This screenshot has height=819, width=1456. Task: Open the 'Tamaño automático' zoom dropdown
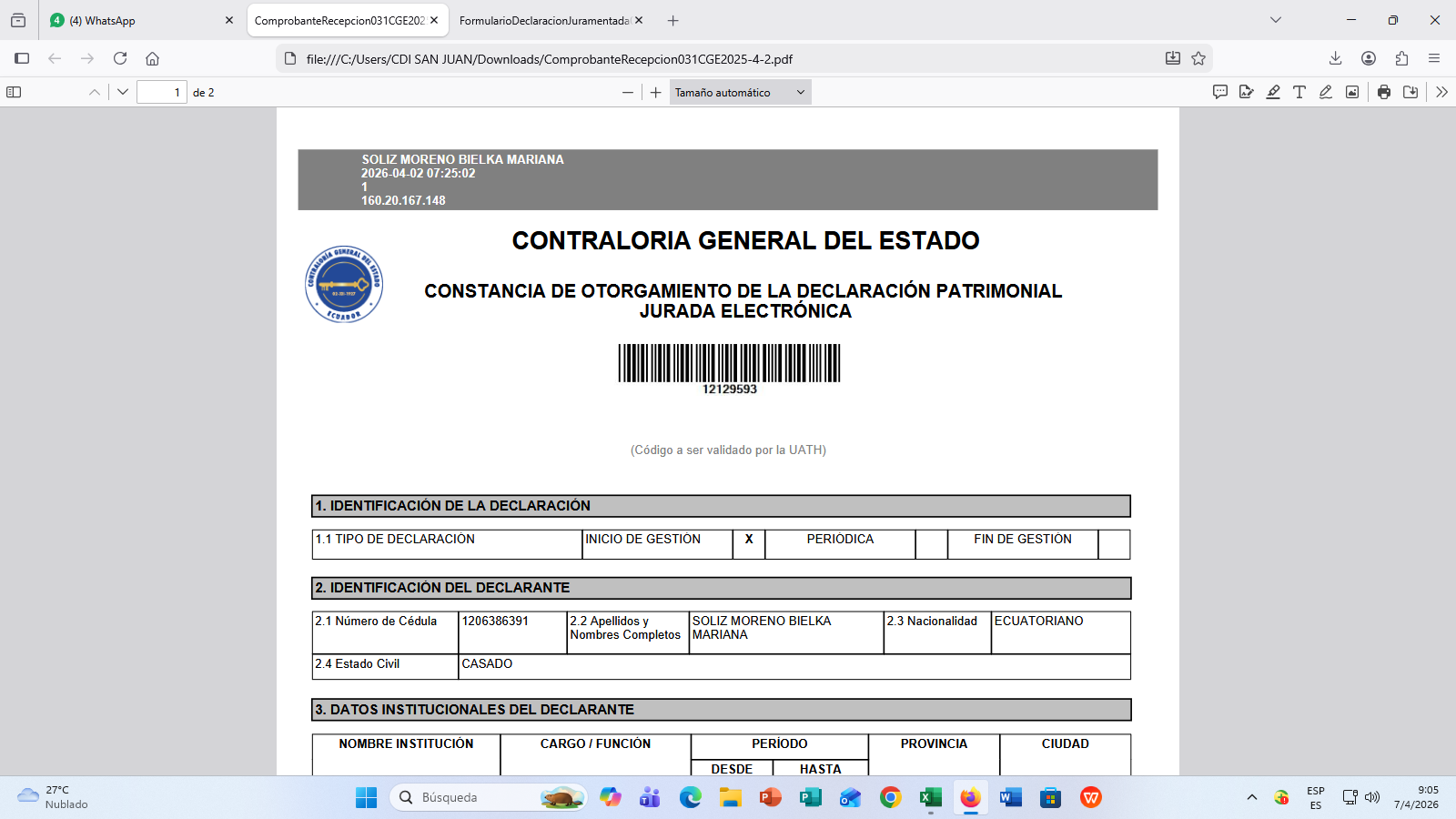pyautogui.click(x=740, y=92)
